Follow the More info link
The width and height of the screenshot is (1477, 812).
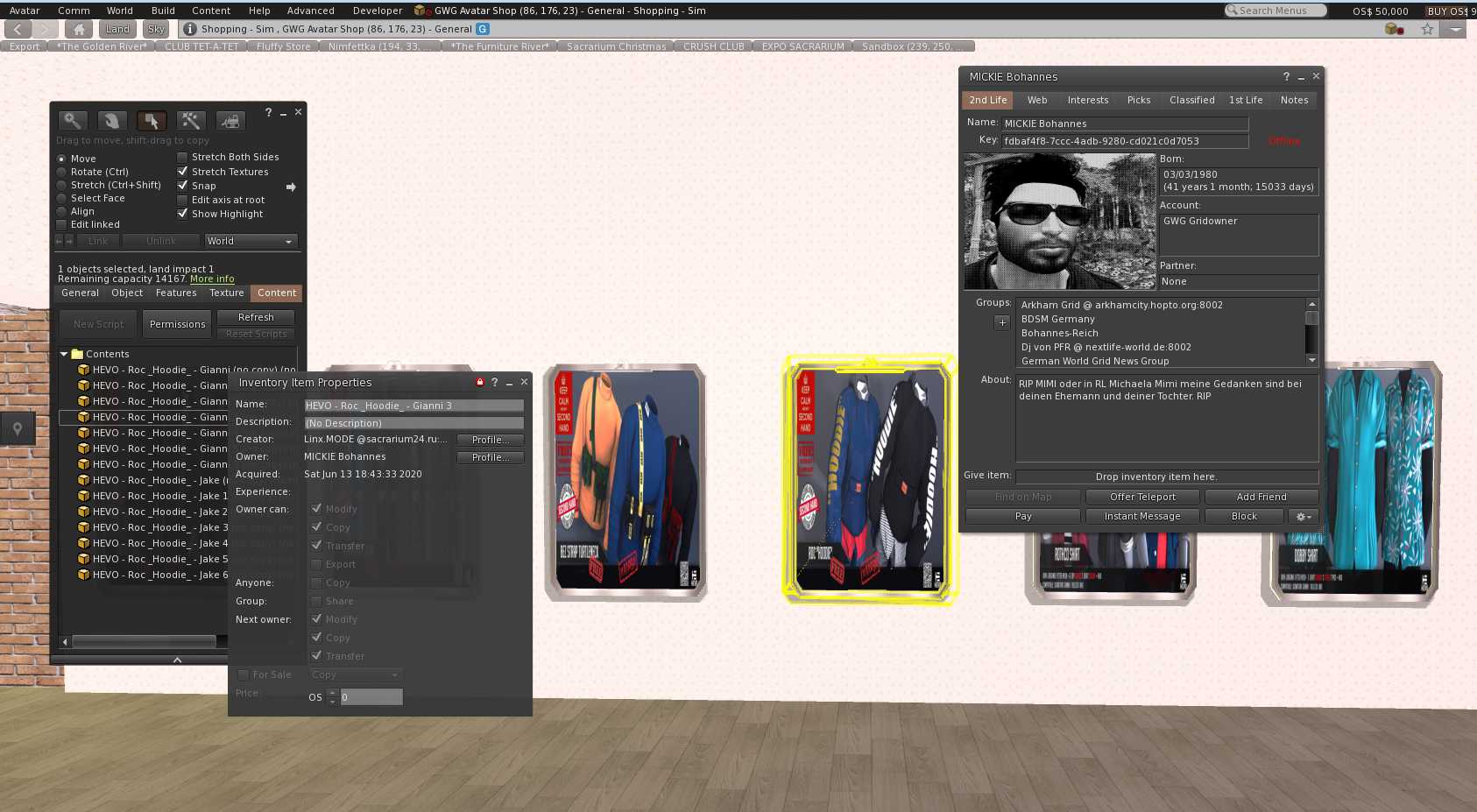pyautogui.click(x=212, y=279)
